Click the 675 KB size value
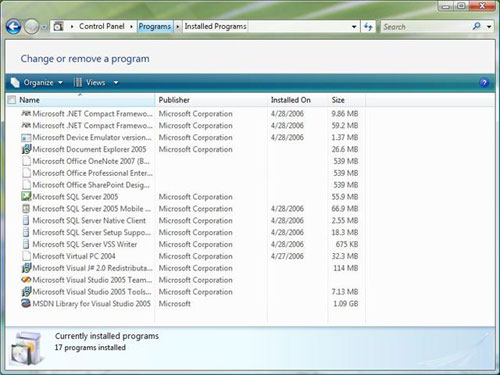 coord(347,244)
